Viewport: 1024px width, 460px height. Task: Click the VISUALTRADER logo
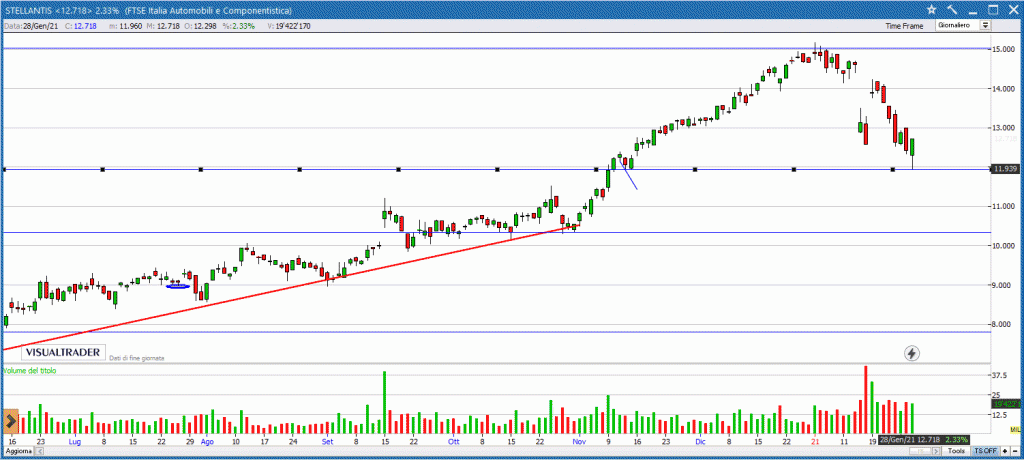[63, 352]
